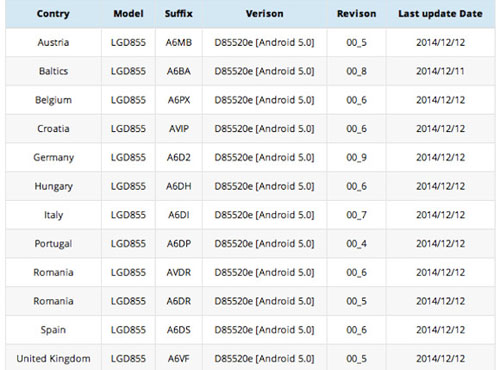500x370 pixels.
Task: Select the Suffix column header
Action: click(179, 14)
